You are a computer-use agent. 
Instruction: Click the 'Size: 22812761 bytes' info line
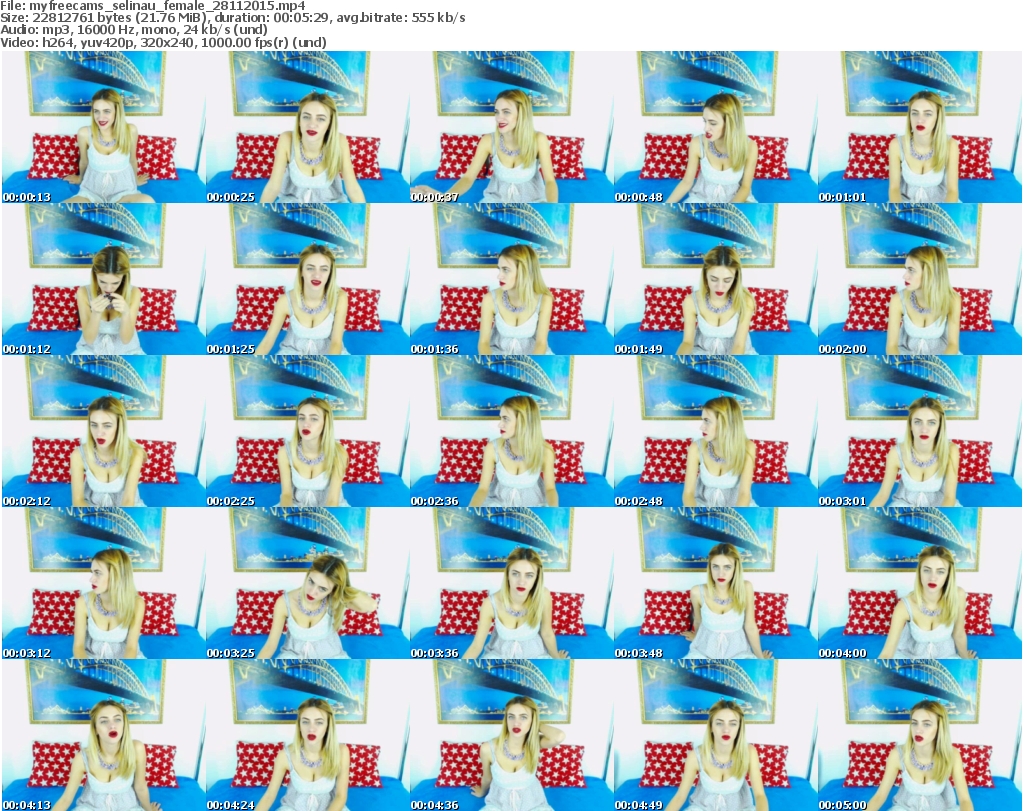tap(232, 18)
